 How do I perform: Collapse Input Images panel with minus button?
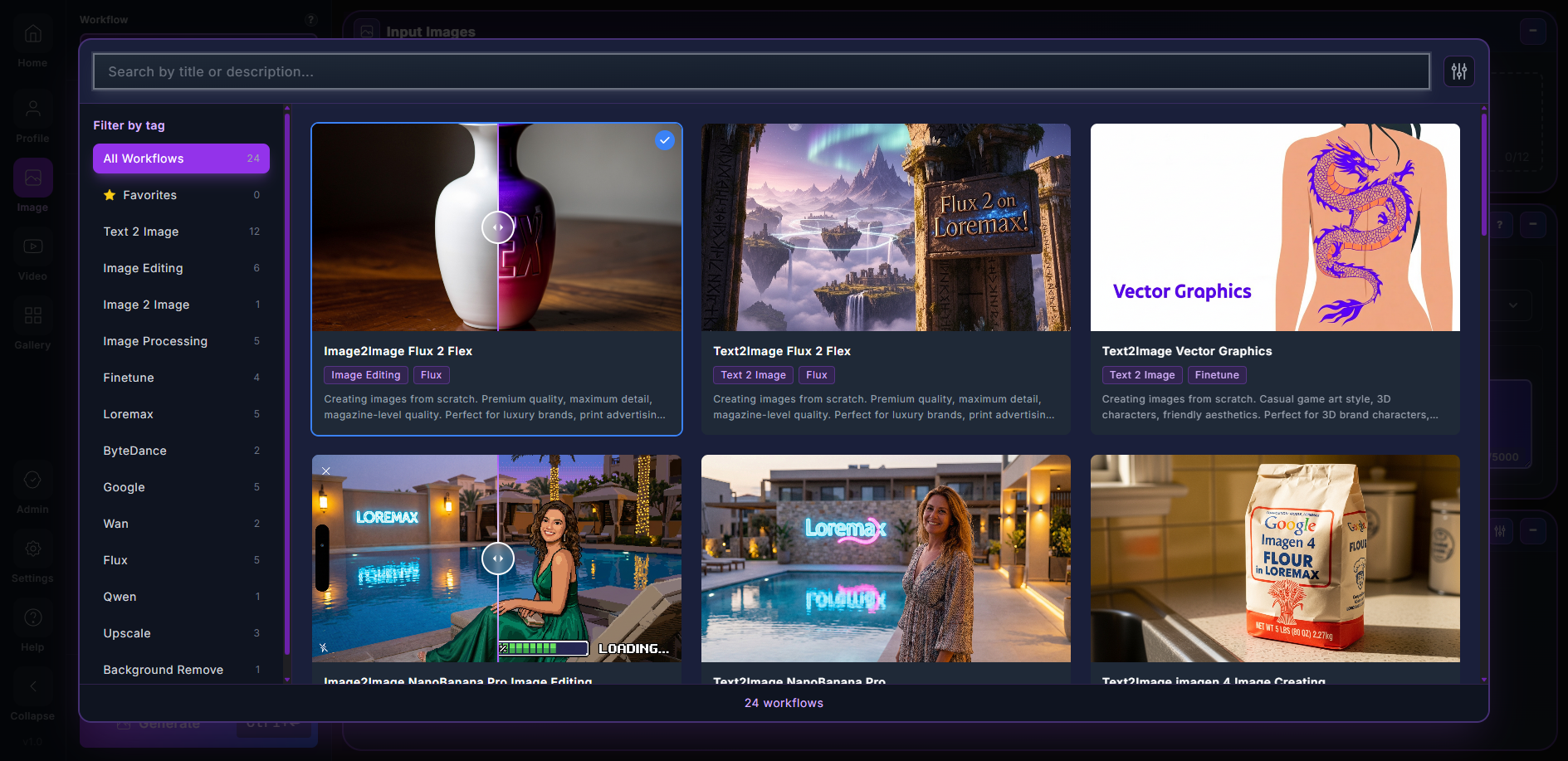point(1533,32)
